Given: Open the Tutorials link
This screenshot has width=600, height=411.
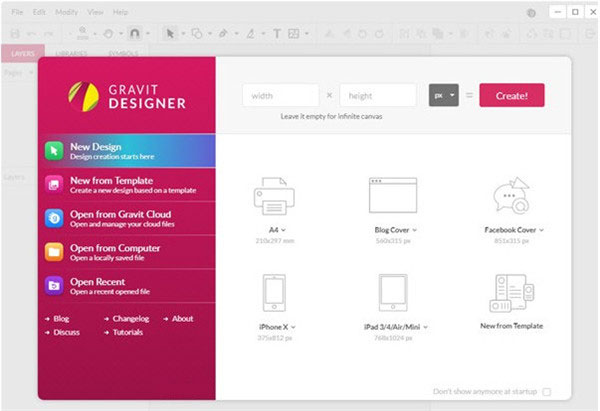Looking at the screenshot, I should (x=128, y=332).
